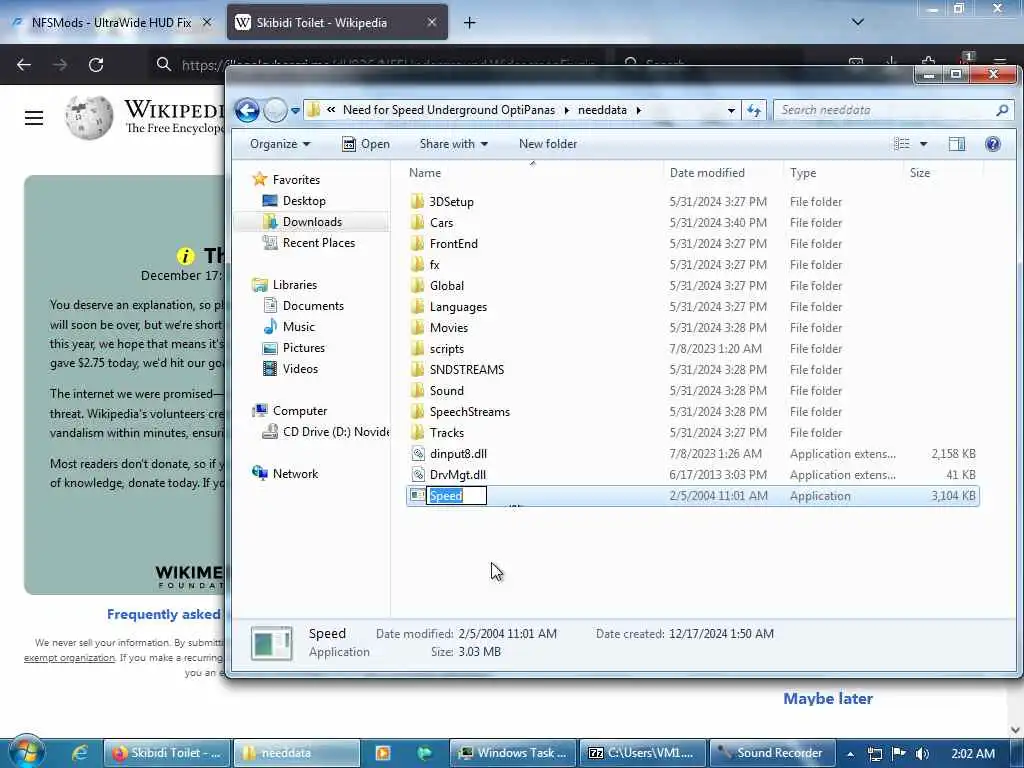Click the Libraries icon in navigation pane

tap(260, 285)
